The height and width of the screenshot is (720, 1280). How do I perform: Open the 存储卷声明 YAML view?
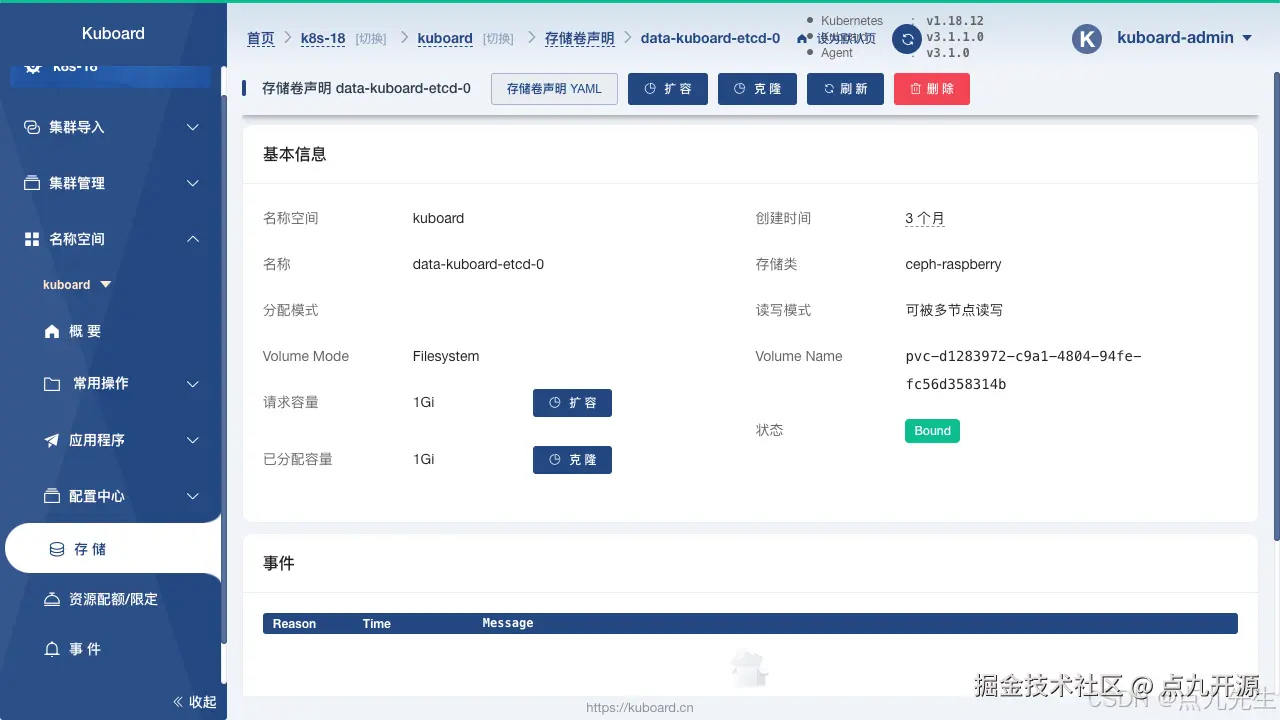[x=554, y=89]
